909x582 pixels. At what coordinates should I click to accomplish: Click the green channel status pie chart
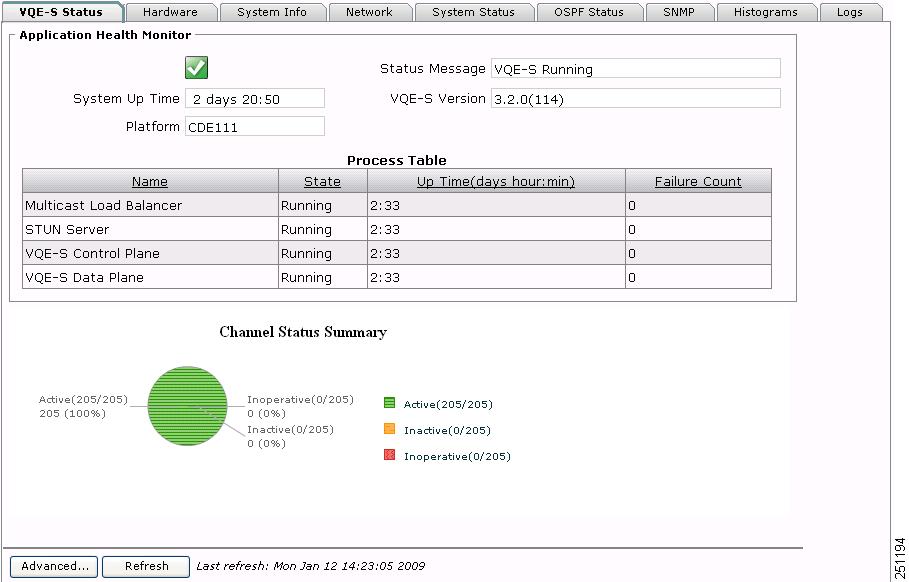click(187, 406)
